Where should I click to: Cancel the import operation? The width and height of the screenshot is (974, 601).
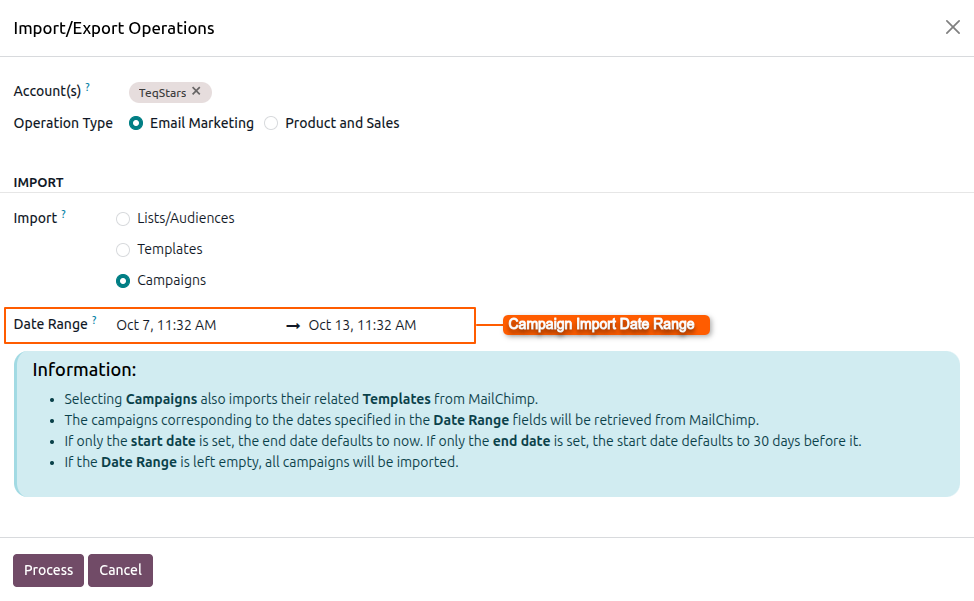pos(121,570)
